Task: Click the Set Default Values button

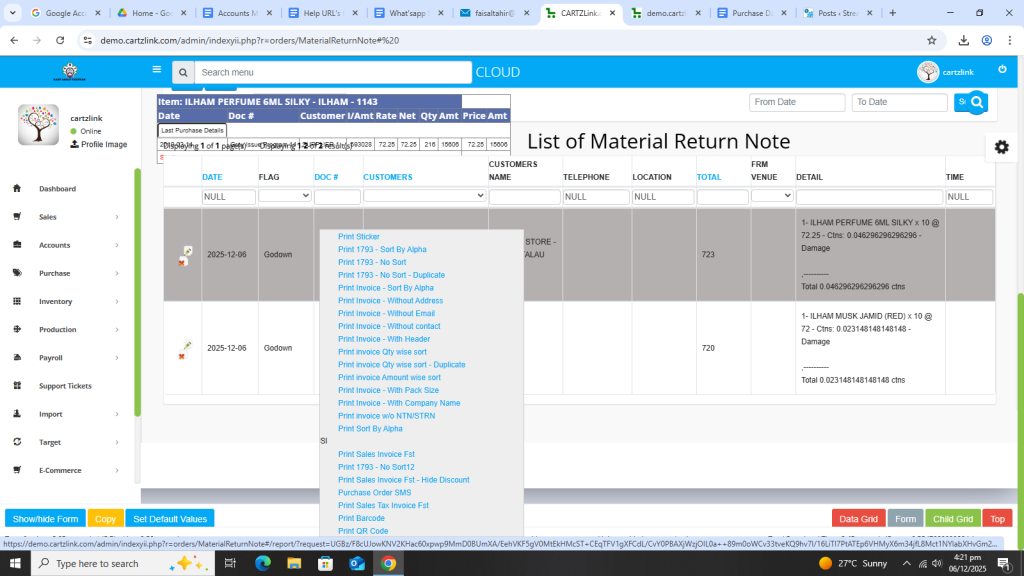Action: click(x=170, y=519)
